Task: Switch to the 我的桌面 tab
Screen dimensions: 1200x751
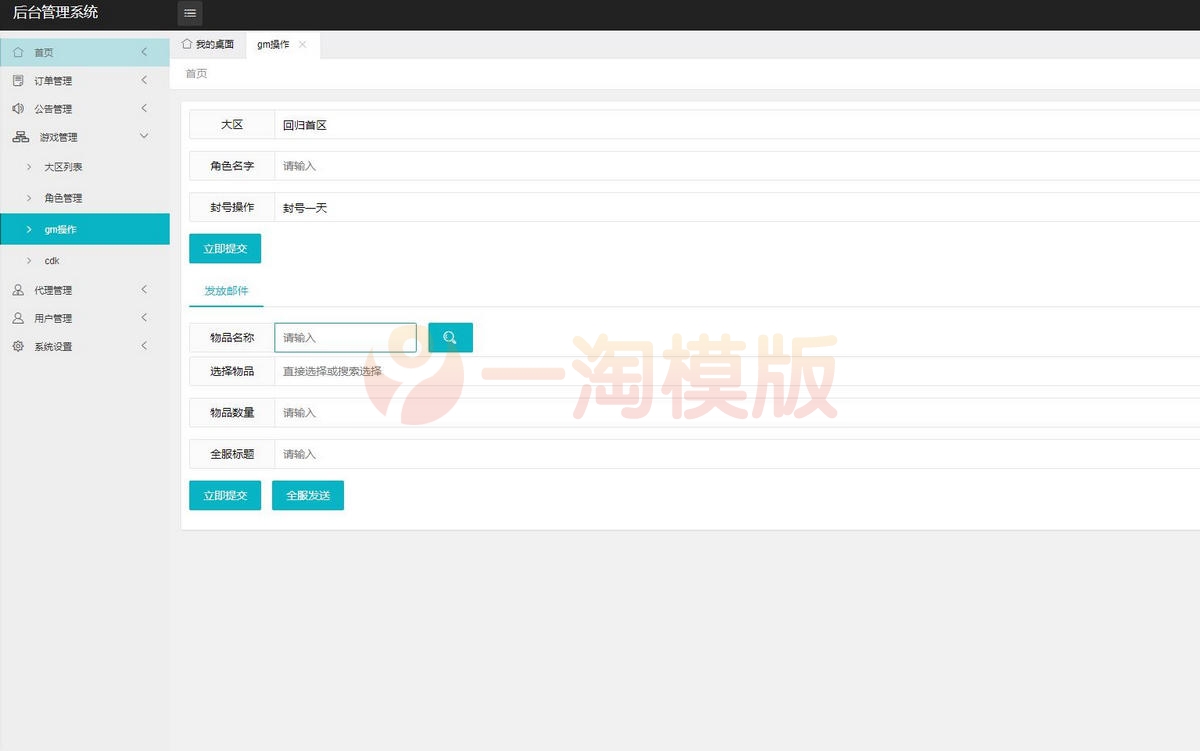Action: [x=208, y=44]
